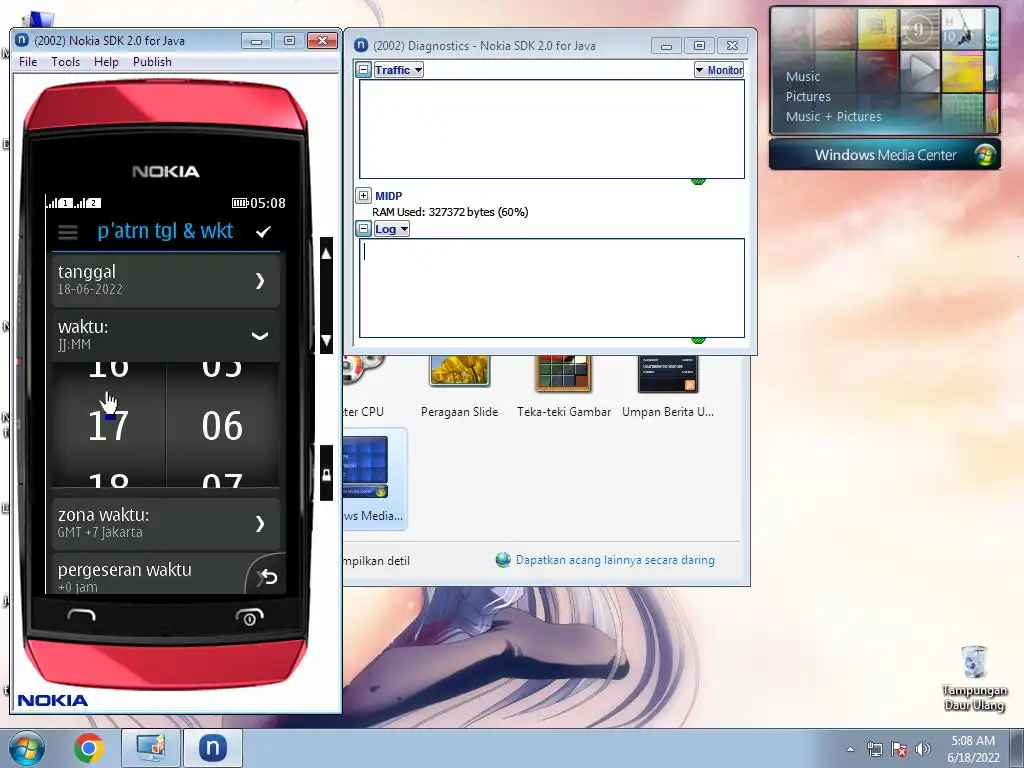Click the phone's power end key

(x=249, y=616)
